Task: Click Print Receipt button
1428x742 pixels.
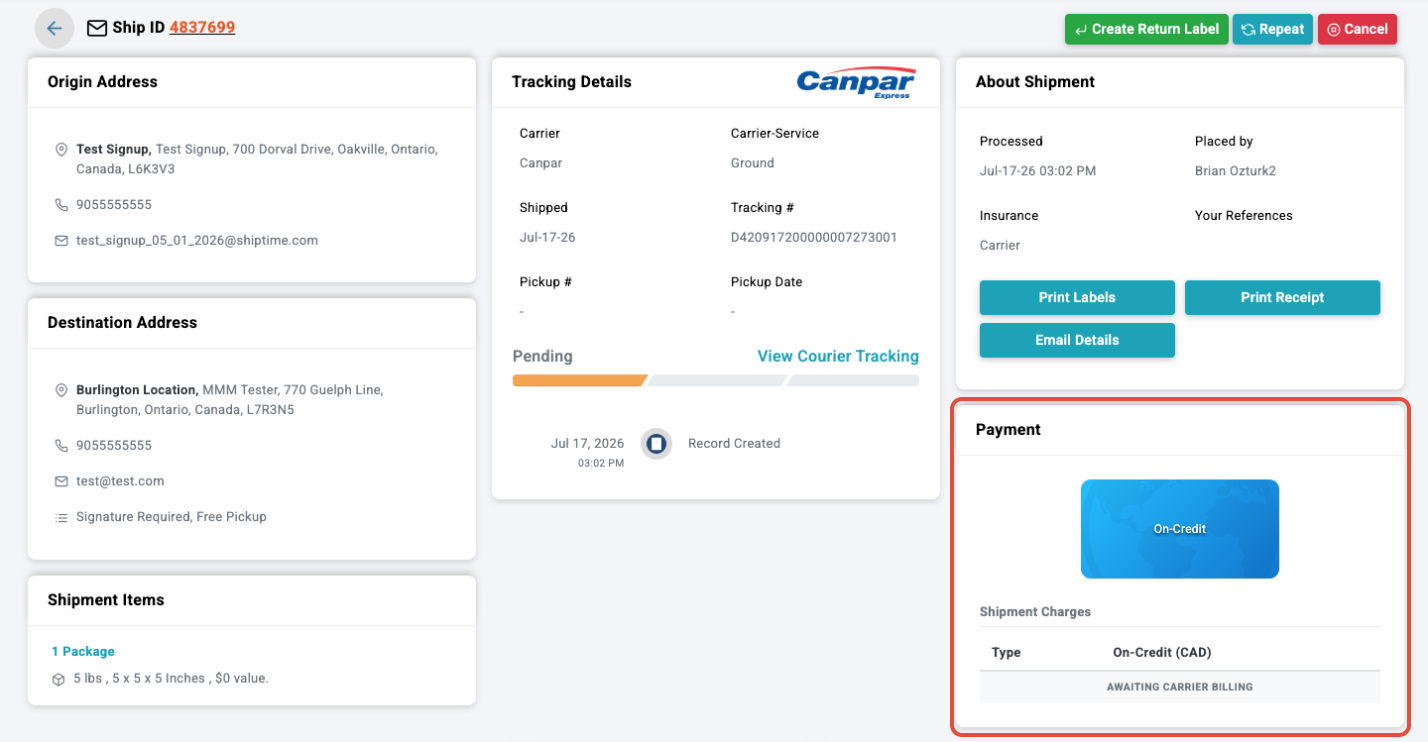Action: pyautogui.click(x=1282, y=298)
